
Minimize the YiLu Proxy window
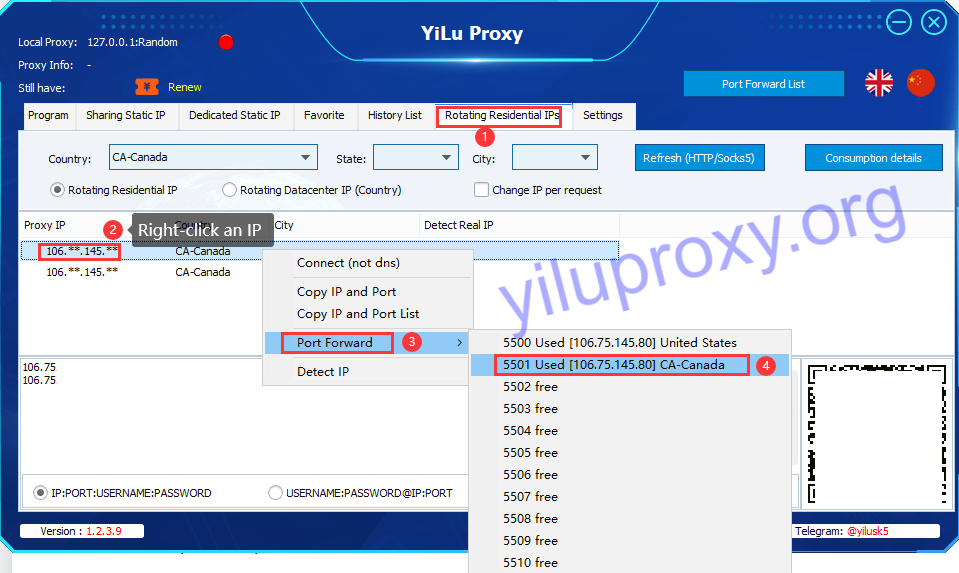(x=899, y=23)
